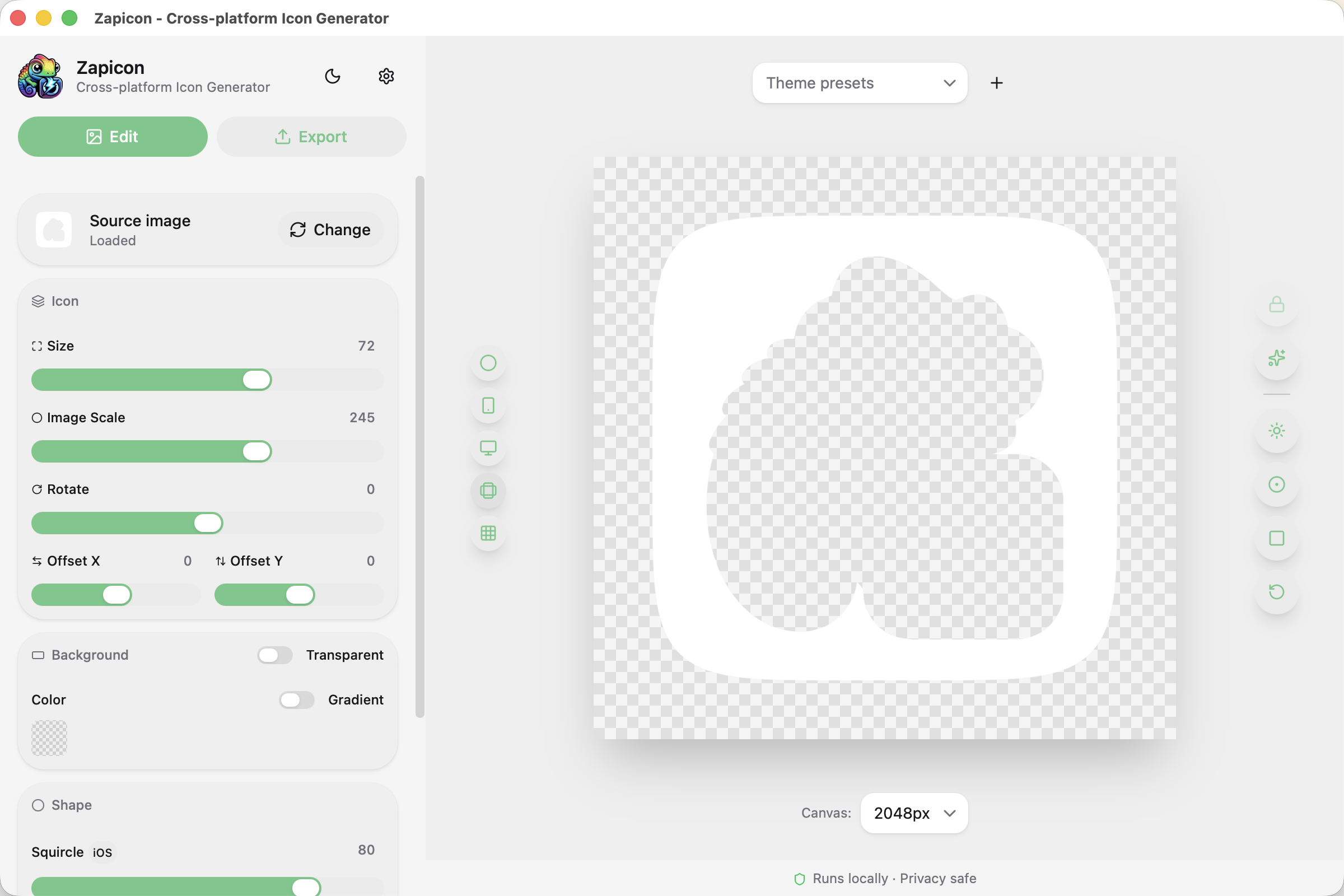This screenshot has width=1344, height=896.
Task: Toggle the Transparent background switch
Action: point(275,655)
